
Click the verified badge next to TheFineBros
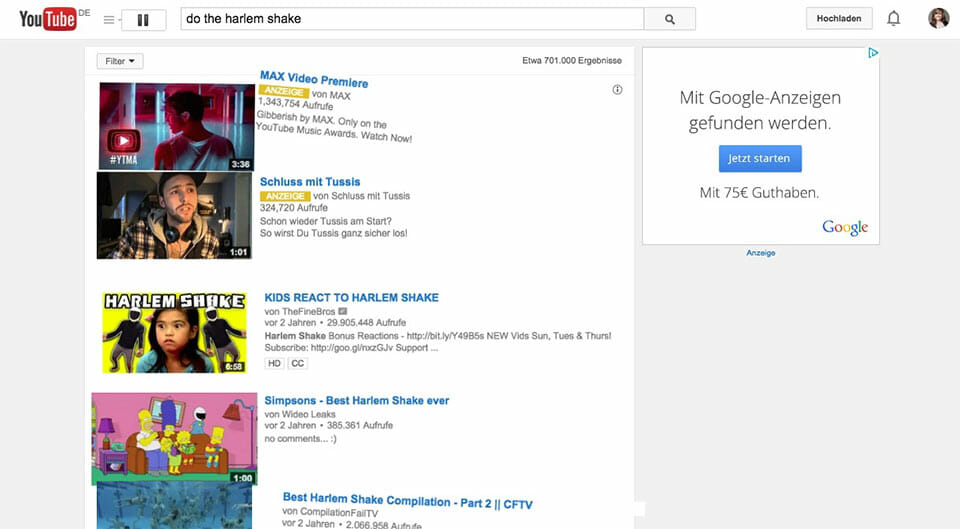click(342, 311)
